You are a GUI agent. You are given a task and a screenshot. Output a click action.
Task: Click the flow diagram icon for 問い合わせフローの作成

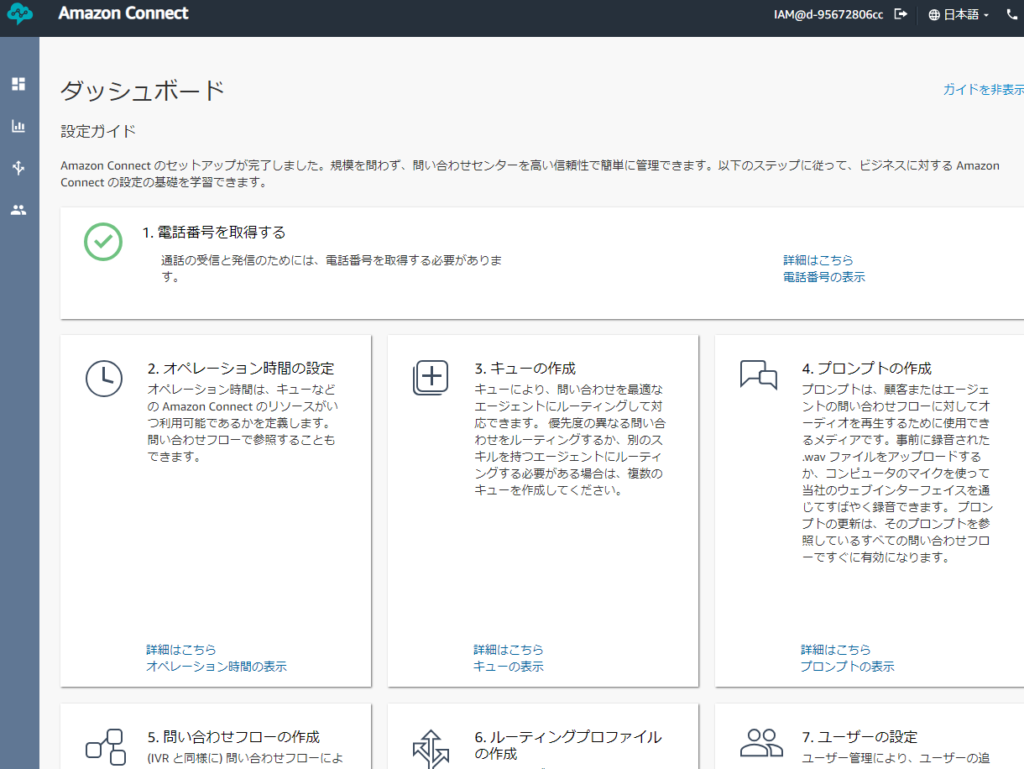(x=106, y=747)
